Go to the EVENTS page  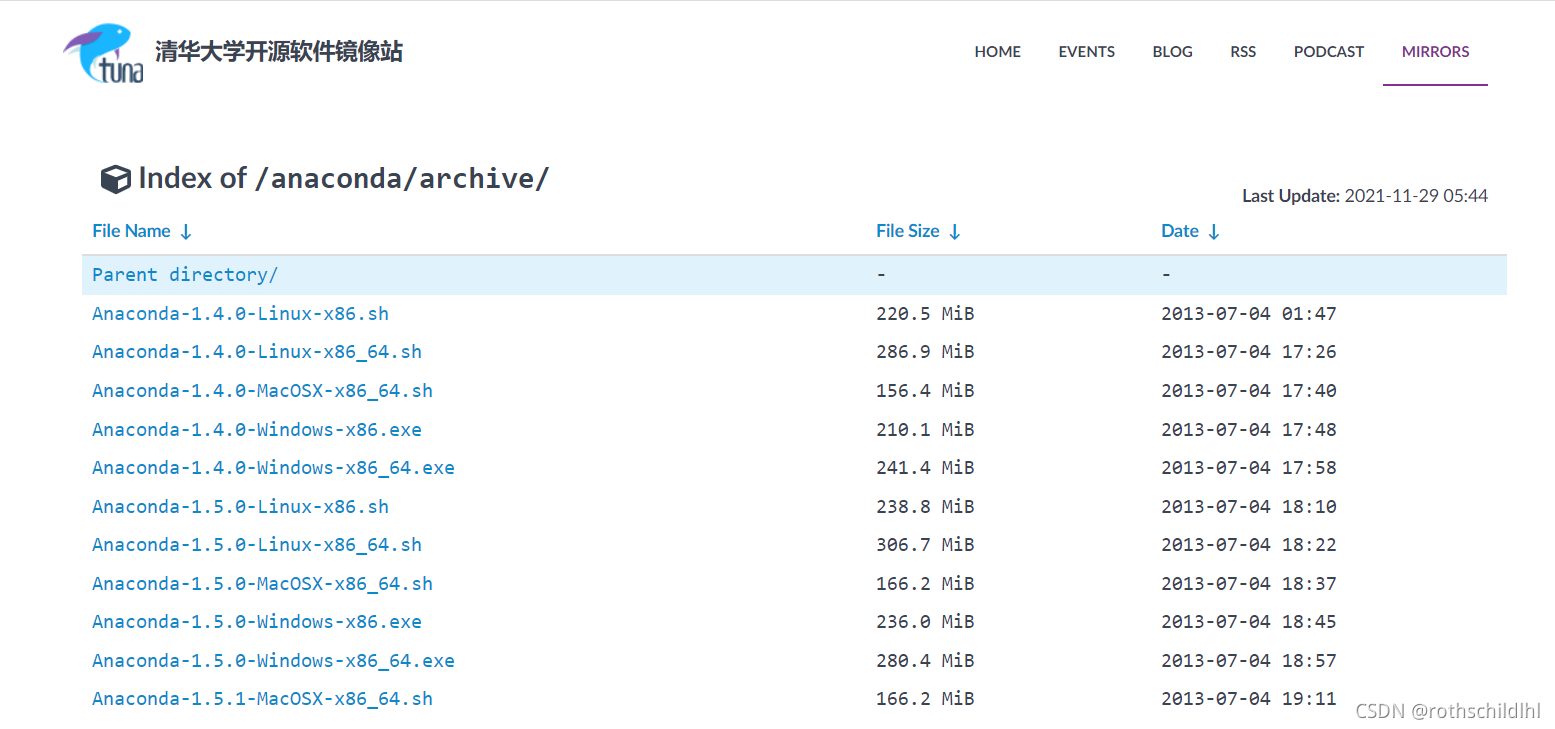coord(1087,52)
